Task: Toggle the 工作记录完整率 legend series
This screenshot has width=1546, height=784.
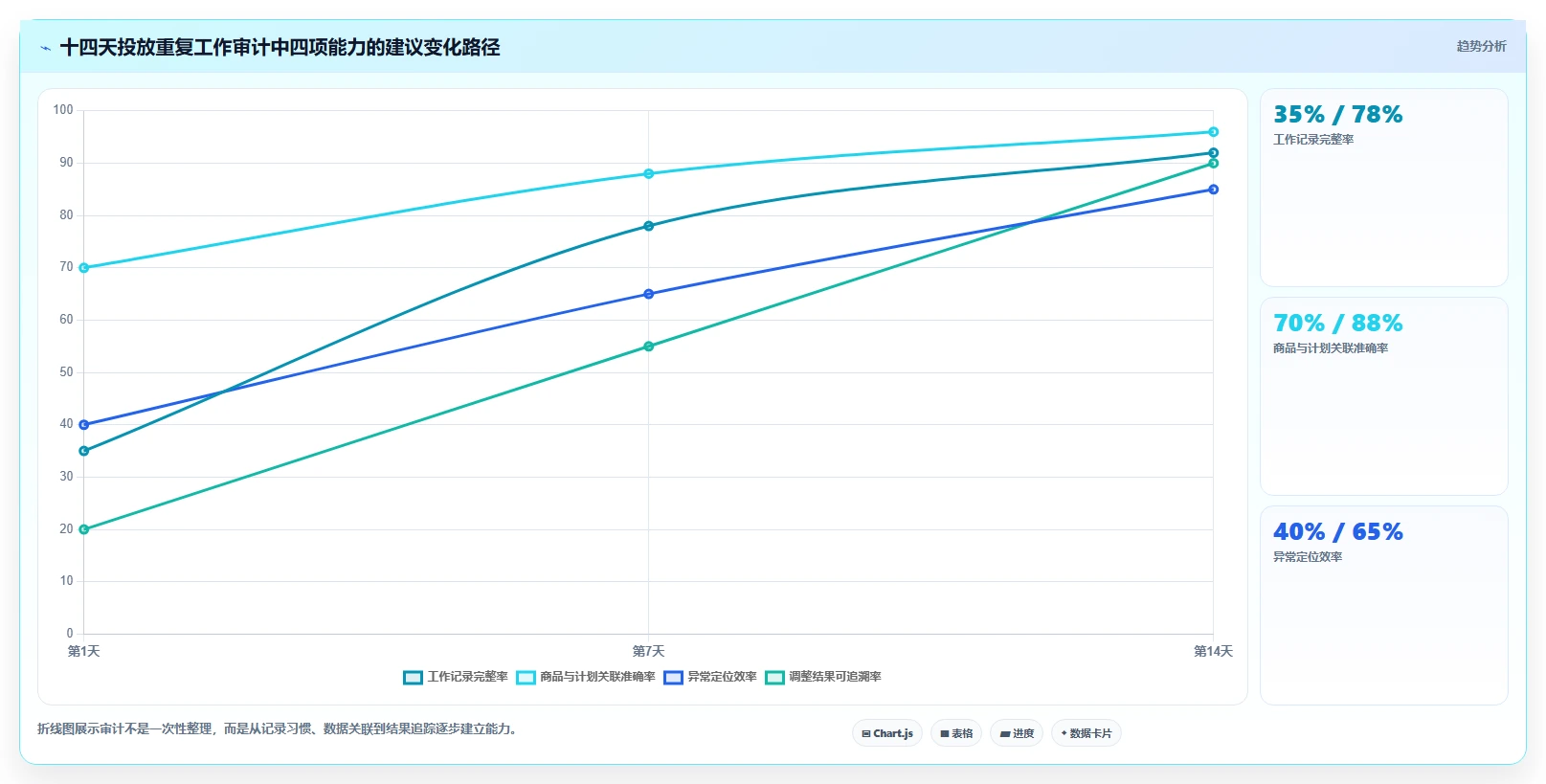Action: coord(456,677)
